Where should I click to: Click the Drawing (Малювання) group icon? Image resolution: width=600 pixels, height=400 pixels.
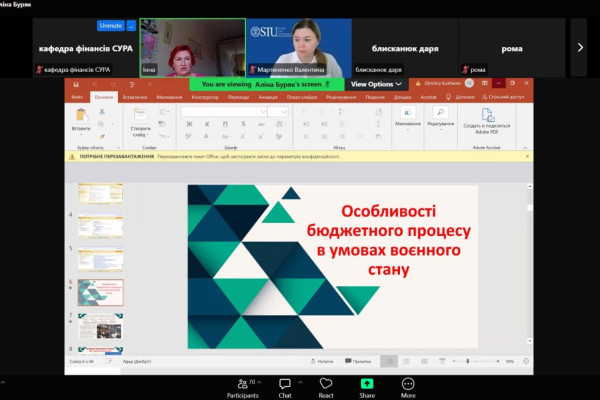pos(408,113)
